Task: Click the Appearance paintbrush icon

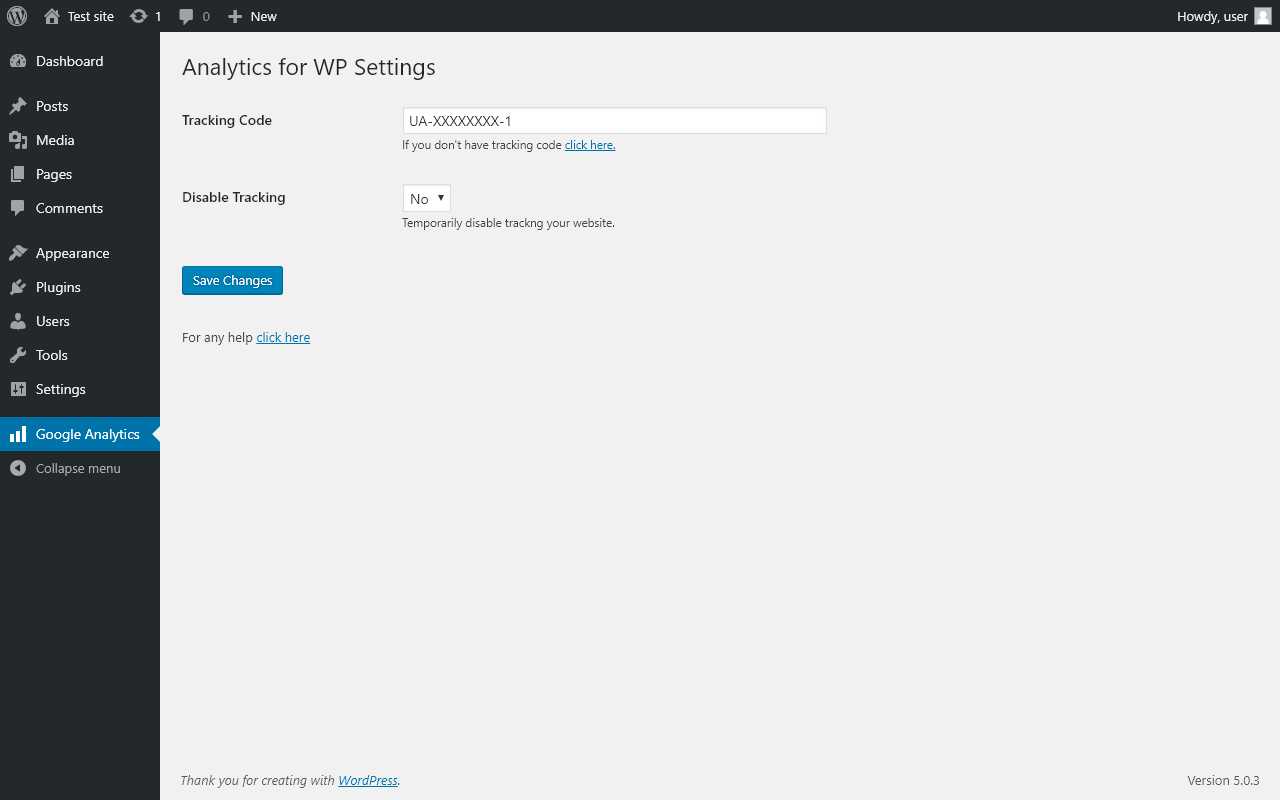Action: click(18, 253)
